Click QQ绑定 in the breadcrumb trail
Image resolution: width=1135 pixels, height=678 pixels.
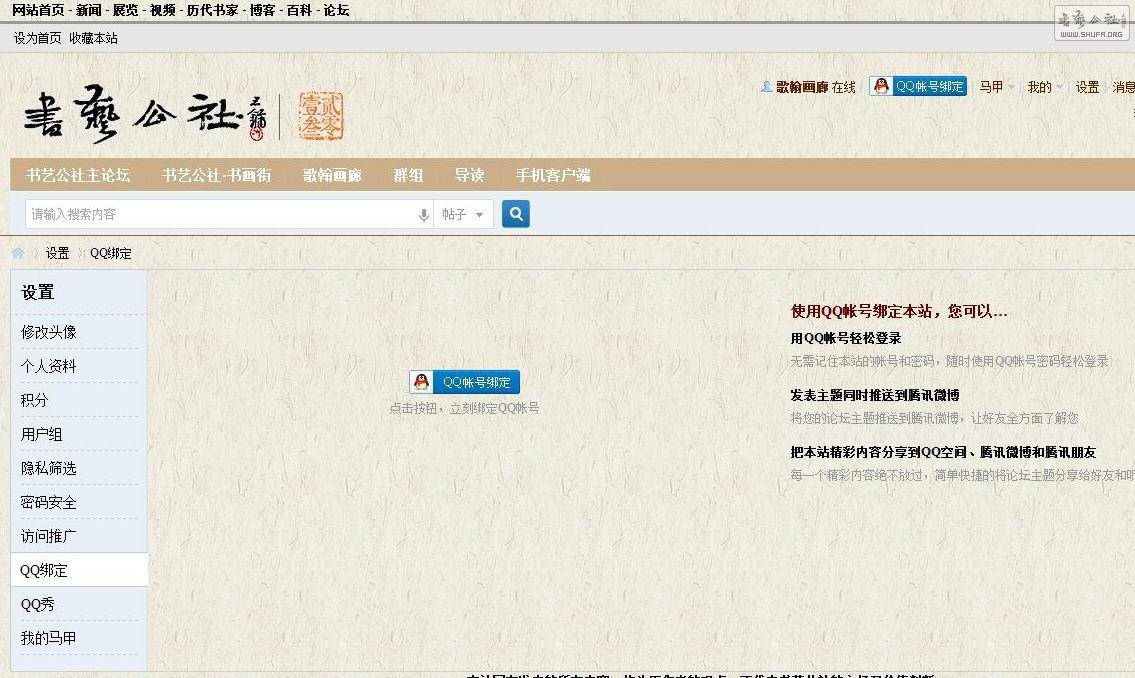(111, 253)
